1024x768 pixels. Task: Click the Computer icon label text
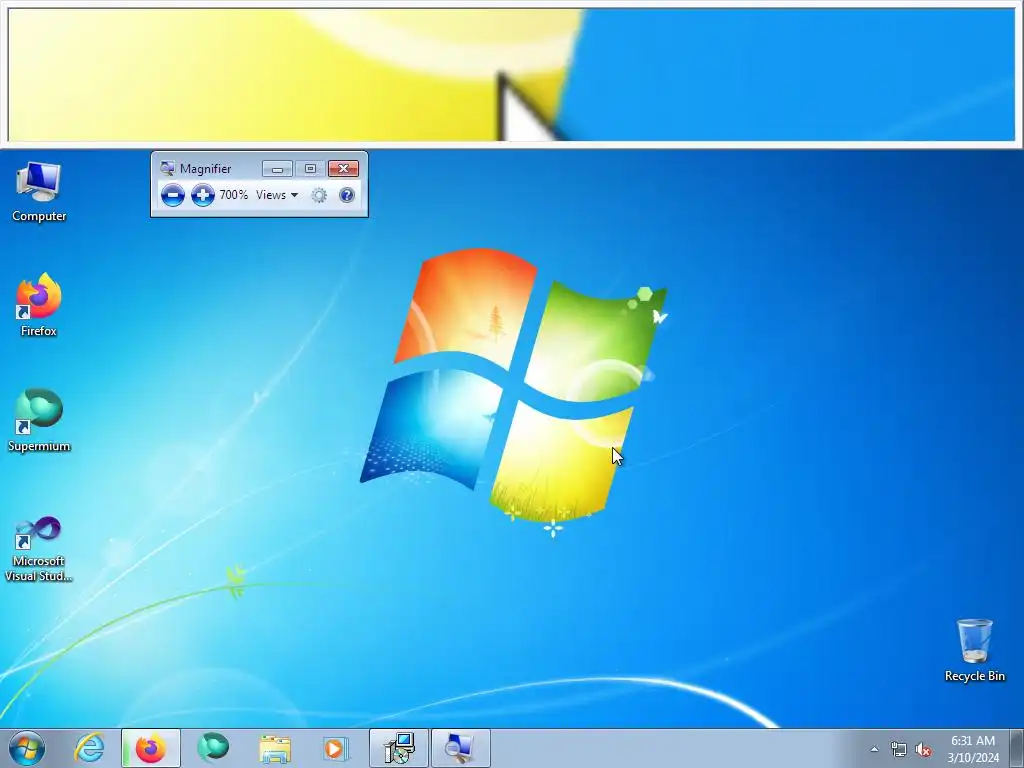pyautogui.click(x=39, y=216)
